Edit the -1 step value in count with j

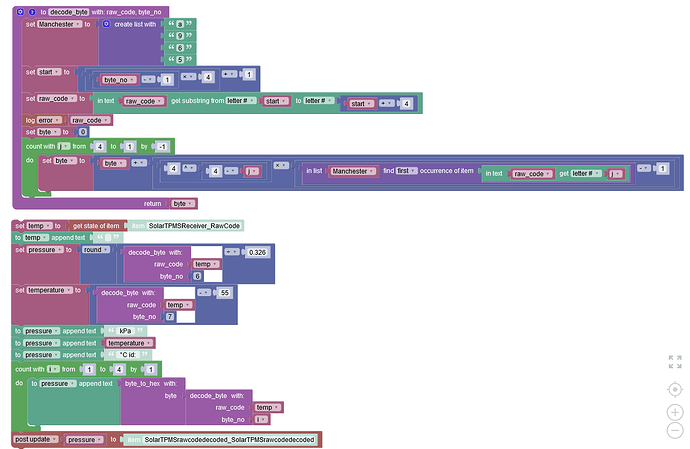point(162,147)
